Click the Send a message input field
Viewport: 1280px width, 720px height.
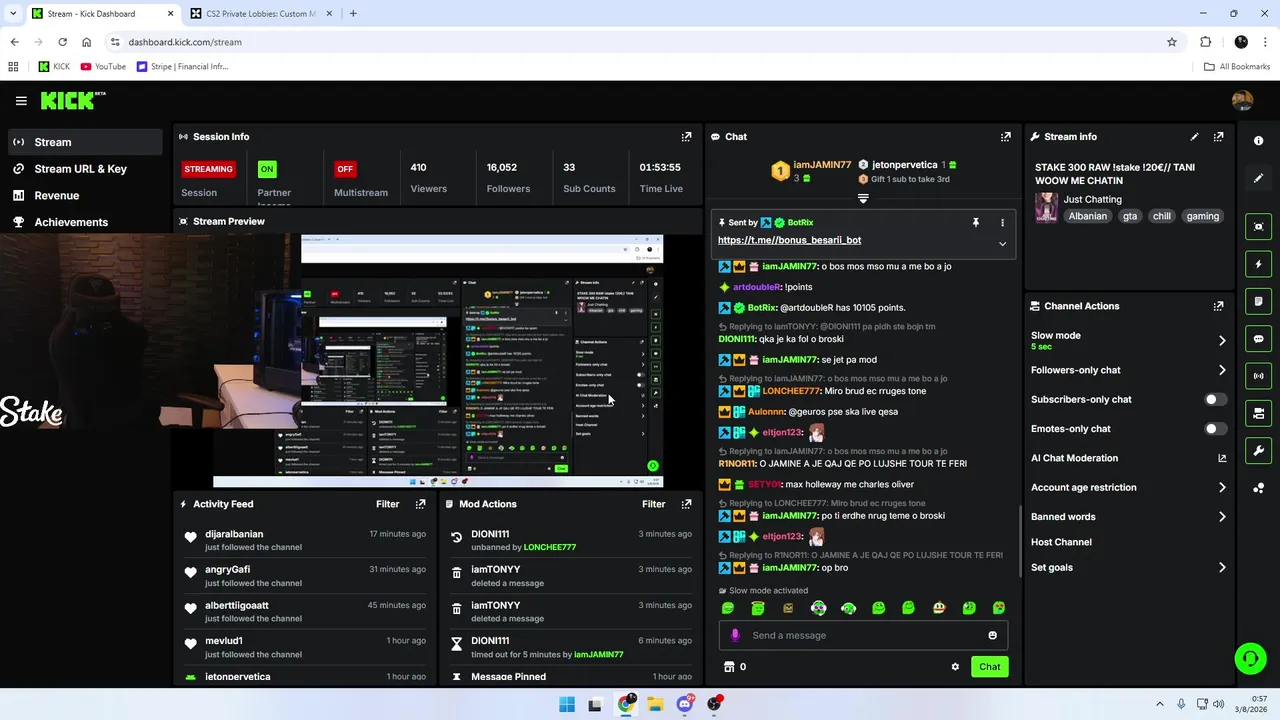click(x=863, y=635)
